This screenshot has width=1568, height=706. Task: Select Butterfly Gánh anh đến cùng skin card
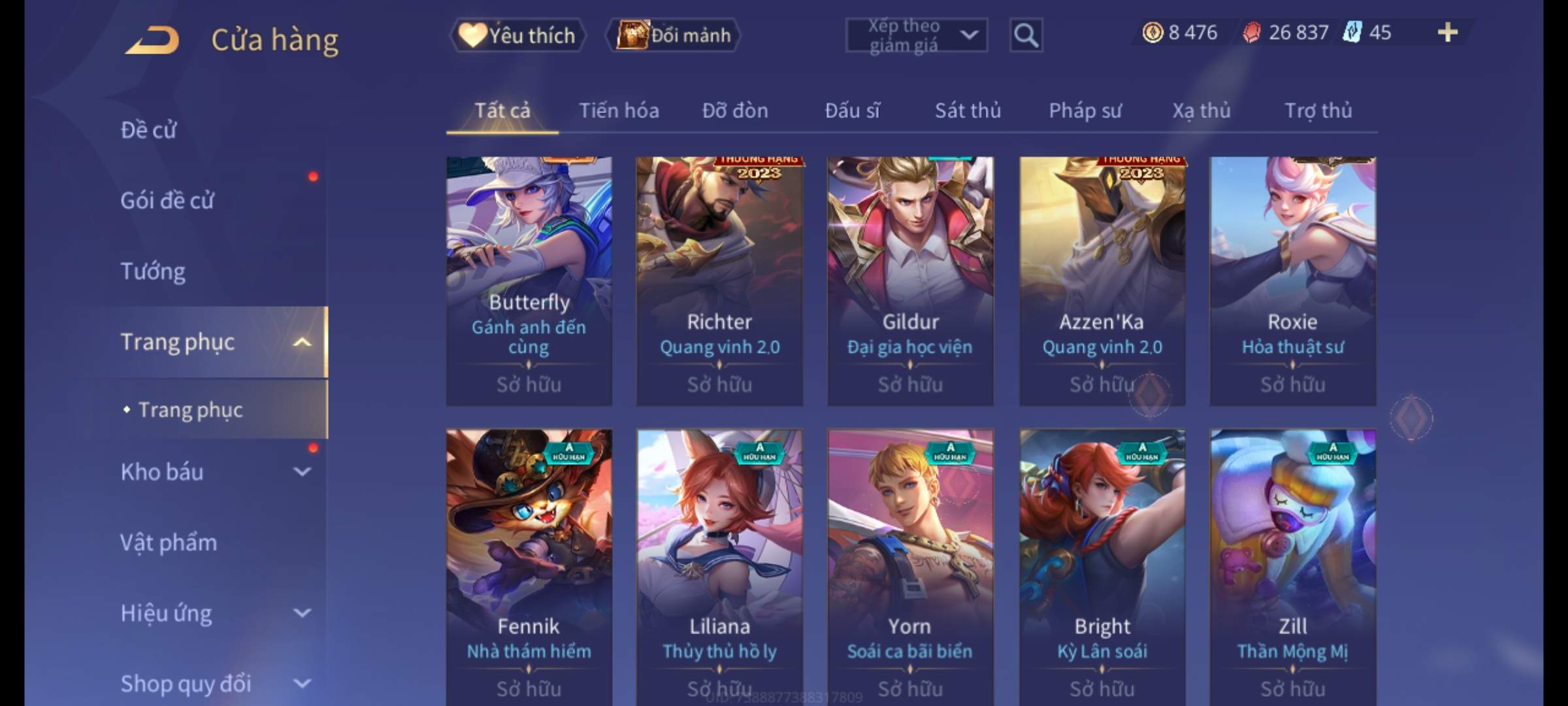pos(529,281)
